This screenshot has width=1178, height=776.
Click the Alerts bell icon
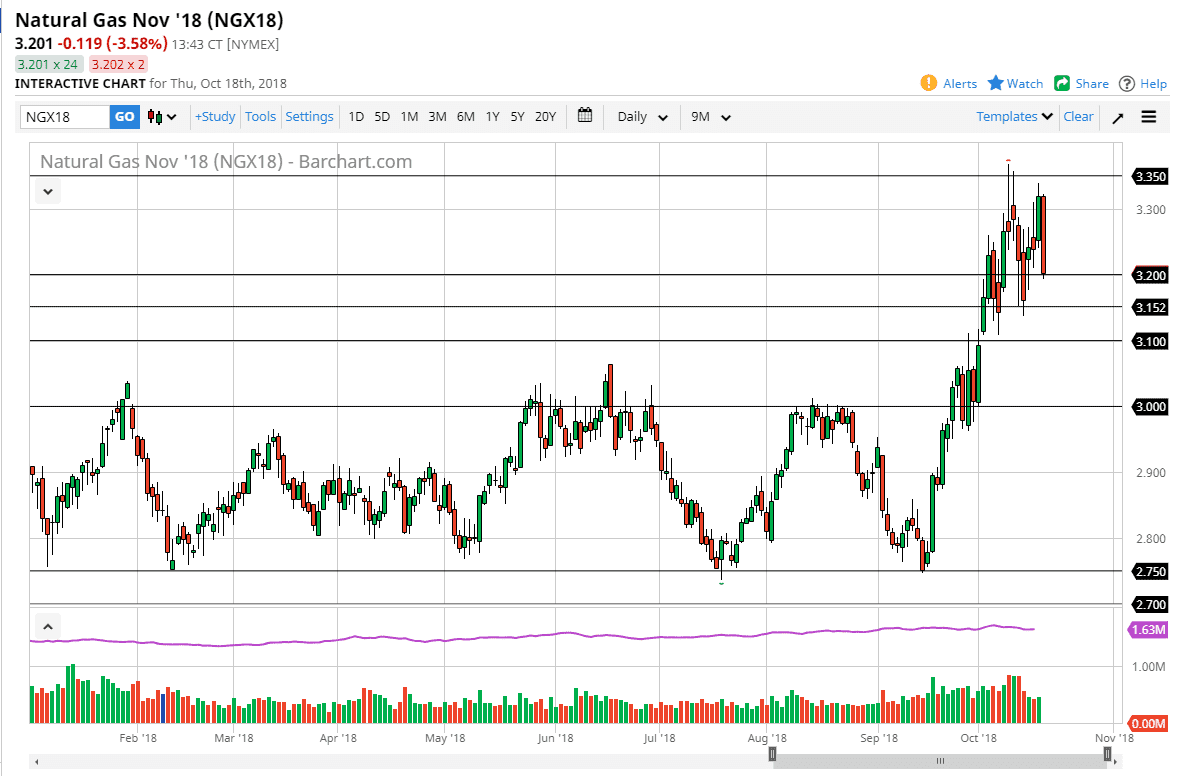coord(928,83)
